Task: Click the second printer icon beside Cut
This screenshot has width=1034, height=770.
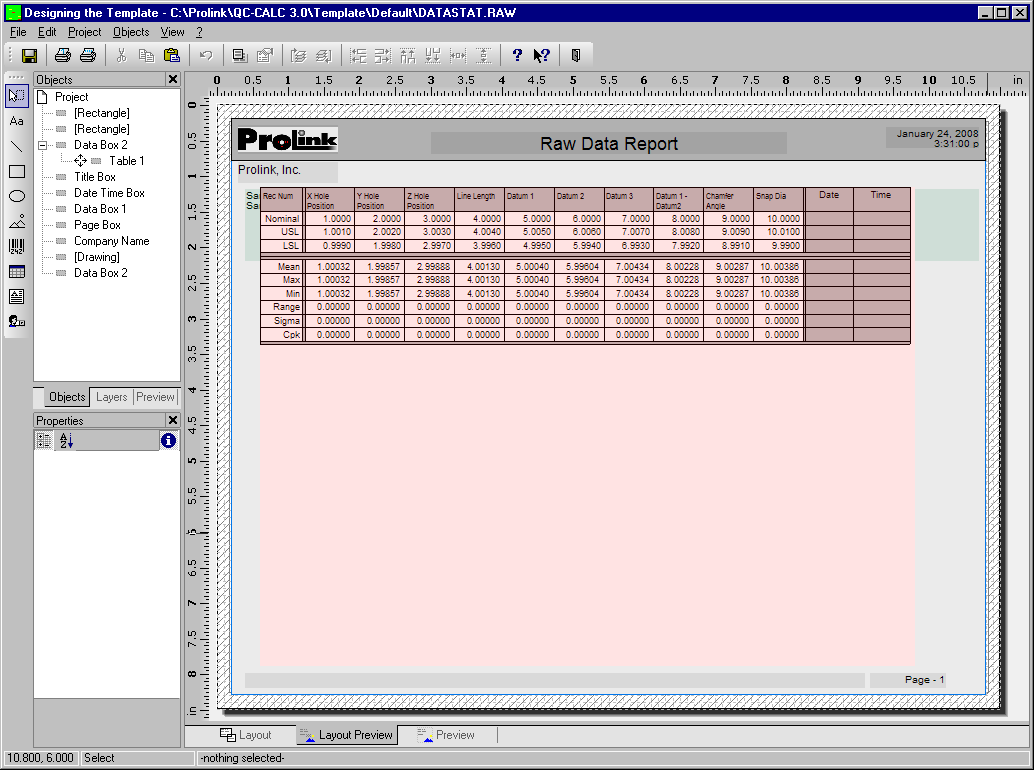Action: [88, 56]
